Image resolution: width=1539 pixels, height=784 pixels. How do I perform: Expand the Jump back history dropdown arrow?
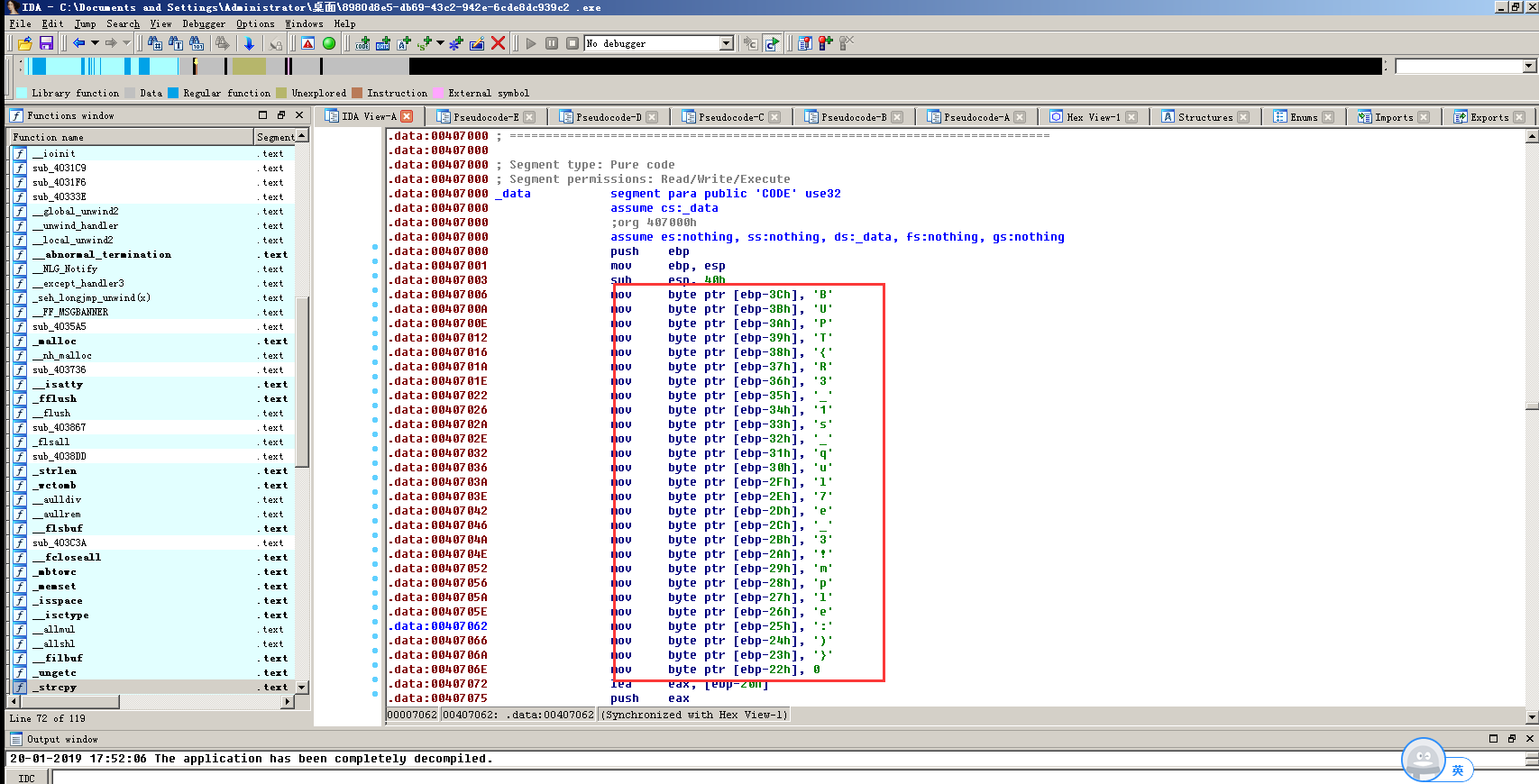point(95,43)
